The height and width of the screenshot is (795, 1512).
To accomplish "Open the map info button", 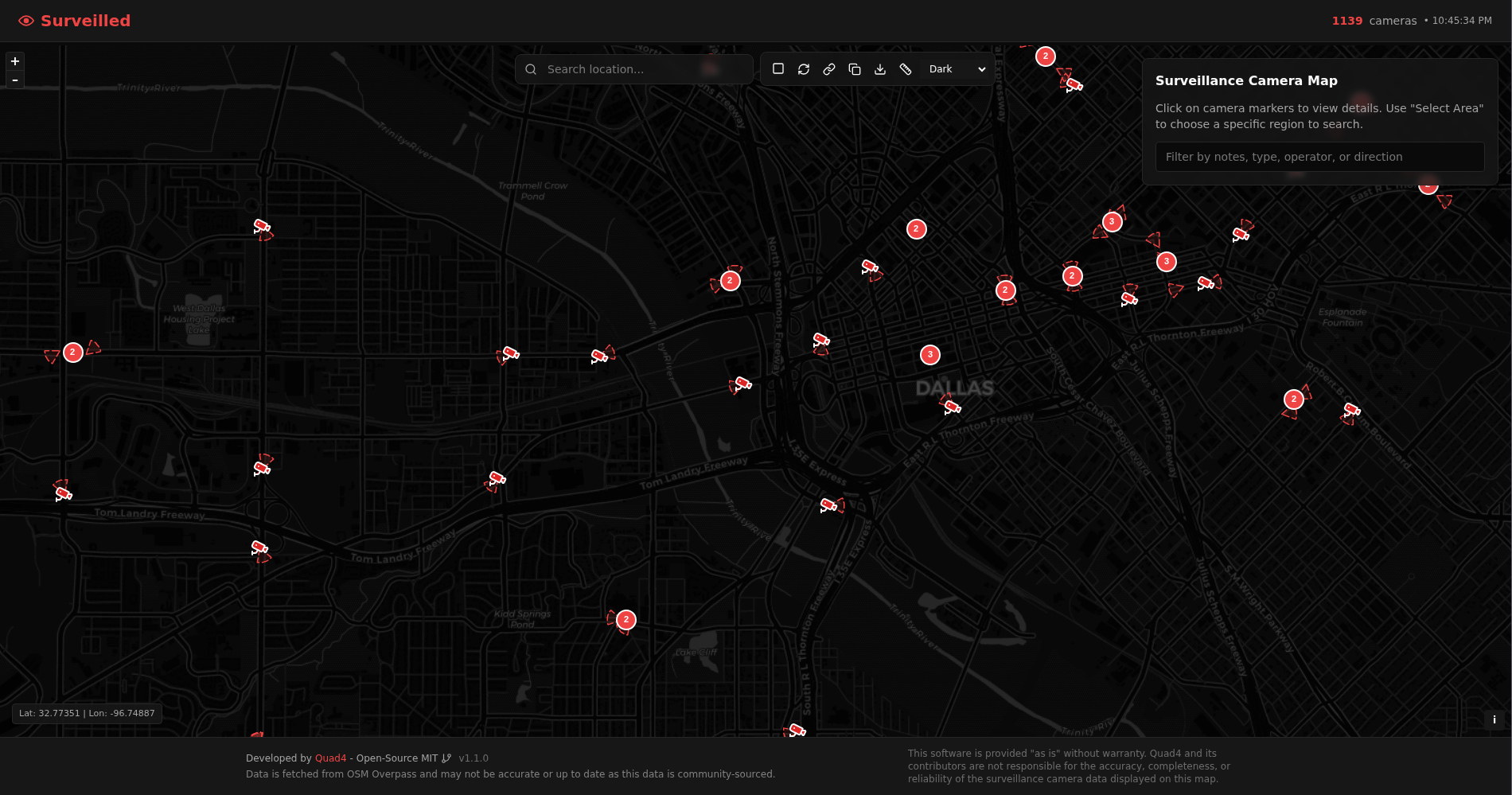I will pos(1494,719).
